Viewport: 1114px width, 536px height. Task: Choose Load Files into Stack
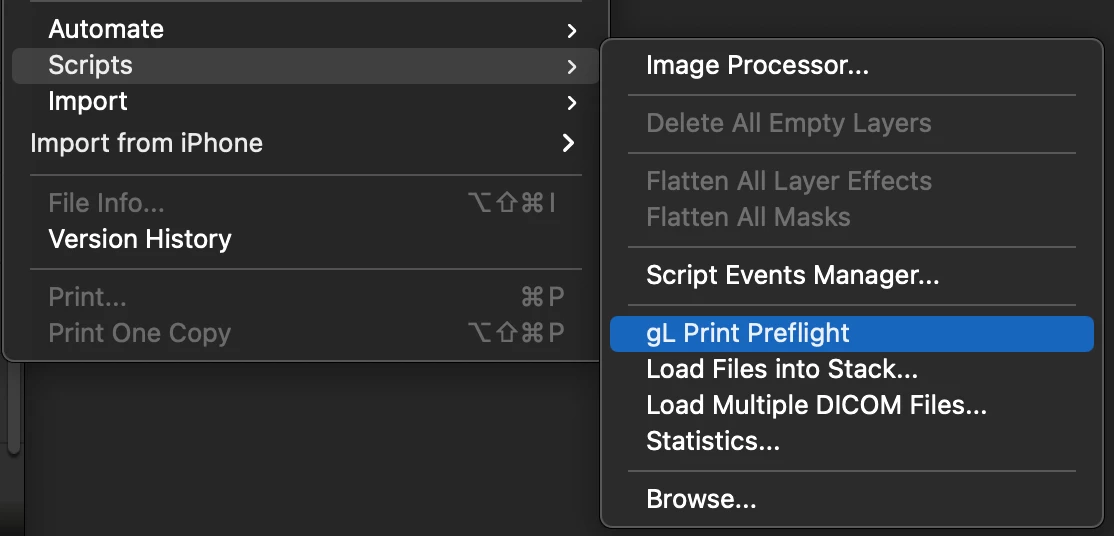tap(782, 369)
